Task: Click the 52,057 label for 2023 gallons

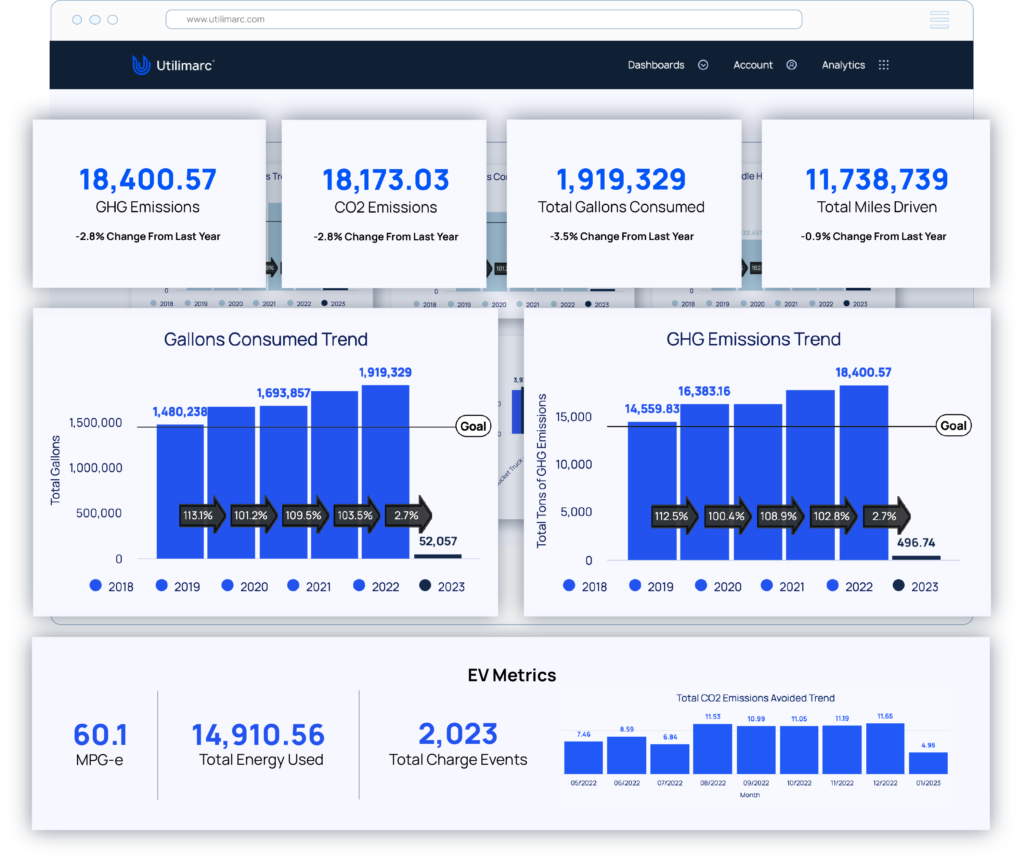Action: (x=438, y=541)
